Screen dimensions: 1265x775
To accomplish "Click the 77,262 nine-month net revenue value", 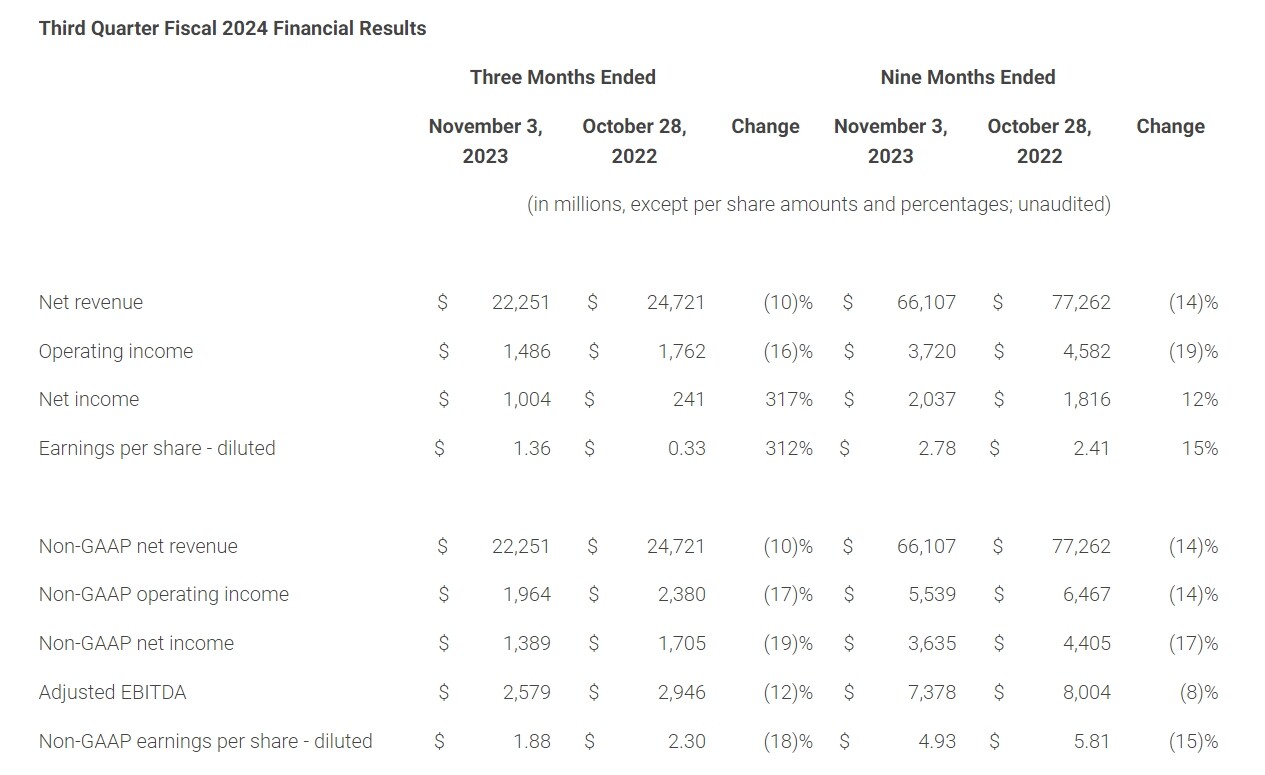I will tap(1081, 302).
